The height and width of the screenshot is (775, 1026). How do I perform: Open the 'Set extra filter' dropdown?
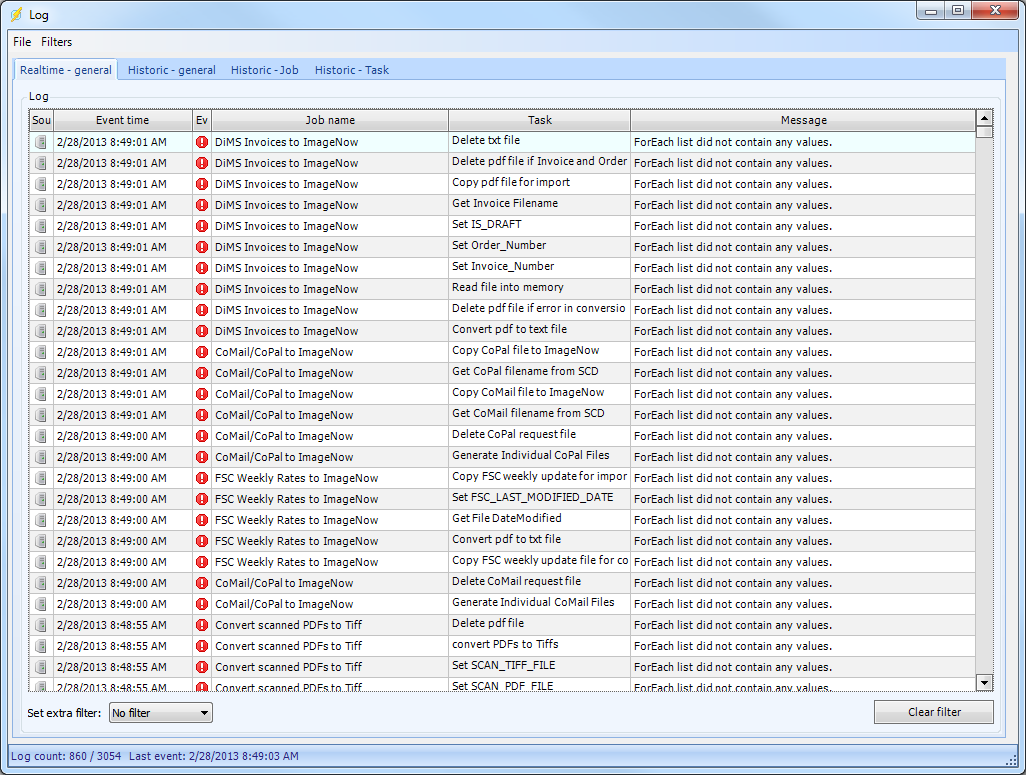tap(161, 713)
